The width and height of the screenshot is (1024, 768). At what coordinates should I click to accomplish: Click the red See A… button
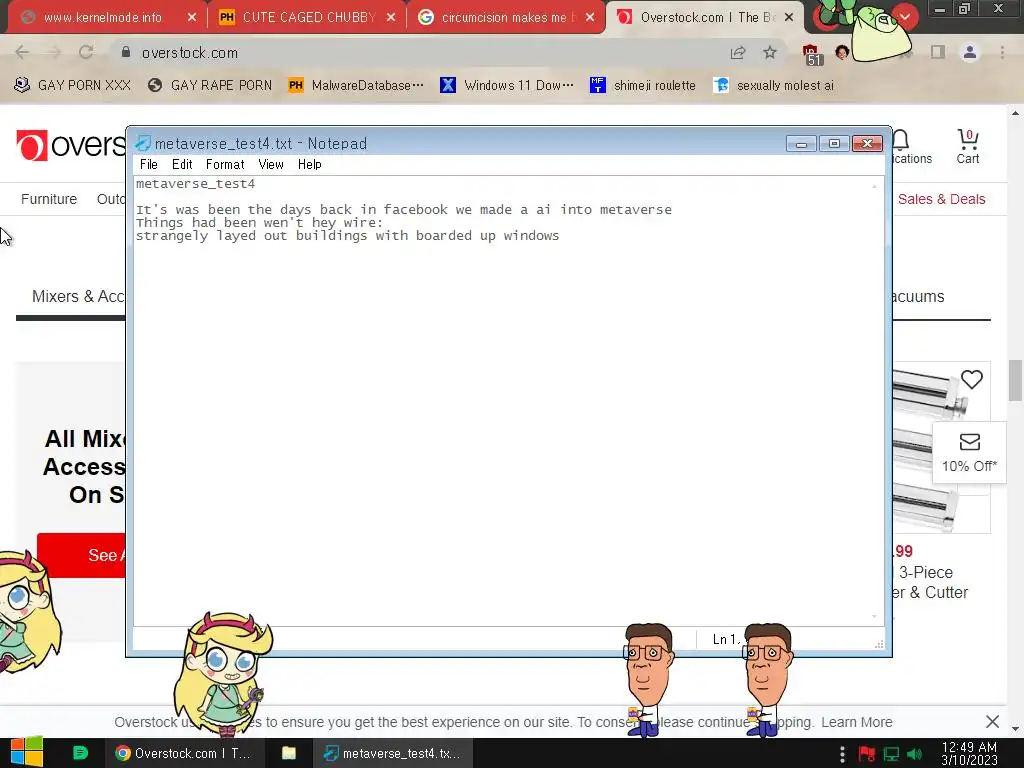coord(82,555)
